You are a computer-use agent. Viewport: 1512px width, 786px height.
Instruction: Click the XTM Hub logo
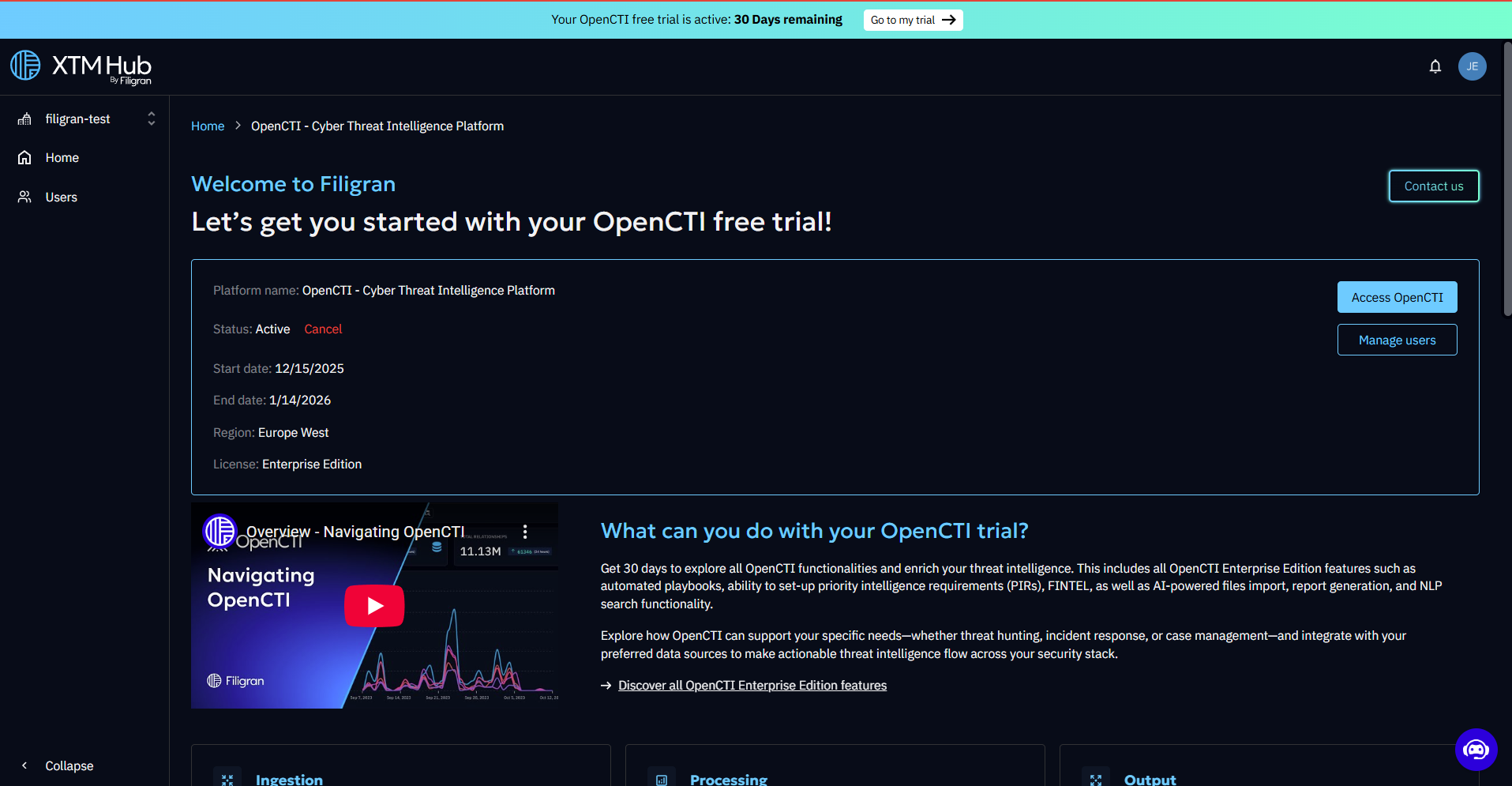point(81,67)
